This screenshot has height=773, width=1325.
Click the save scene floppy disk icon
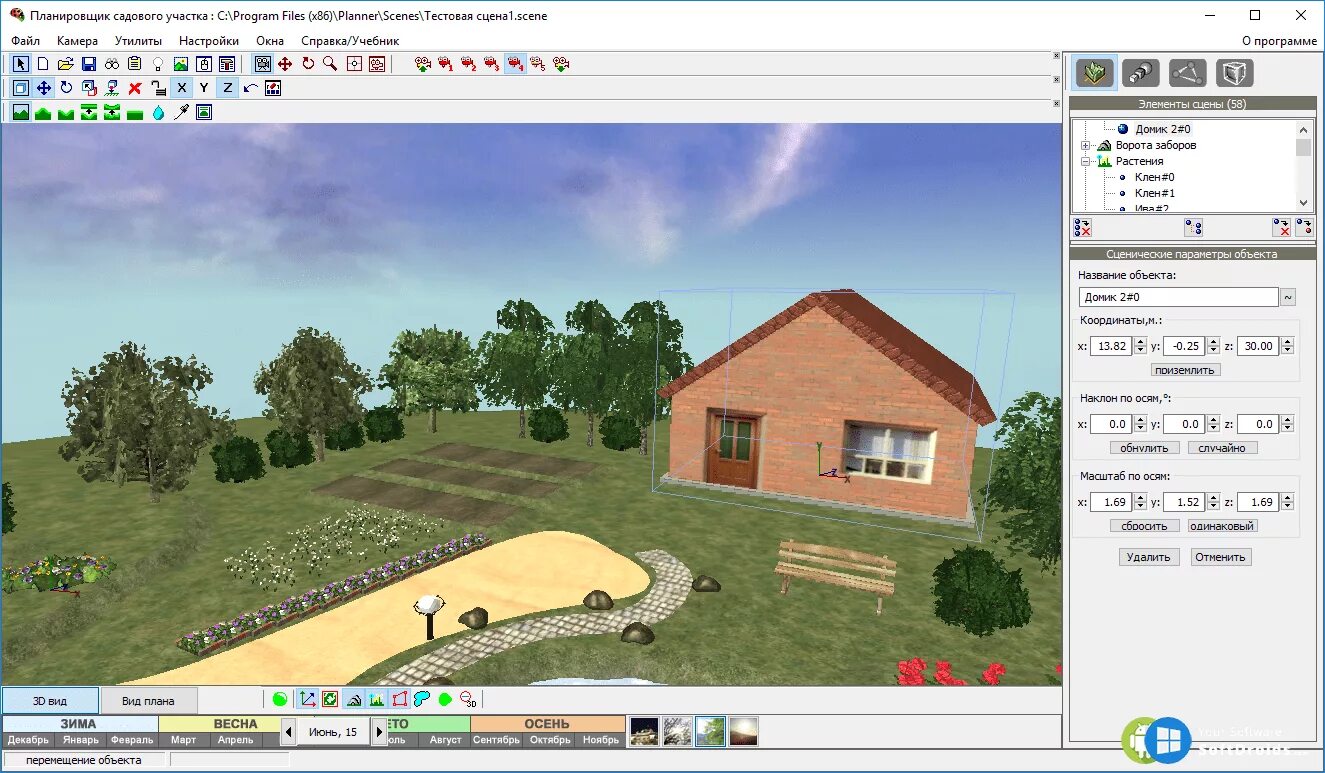pos(88,64)
